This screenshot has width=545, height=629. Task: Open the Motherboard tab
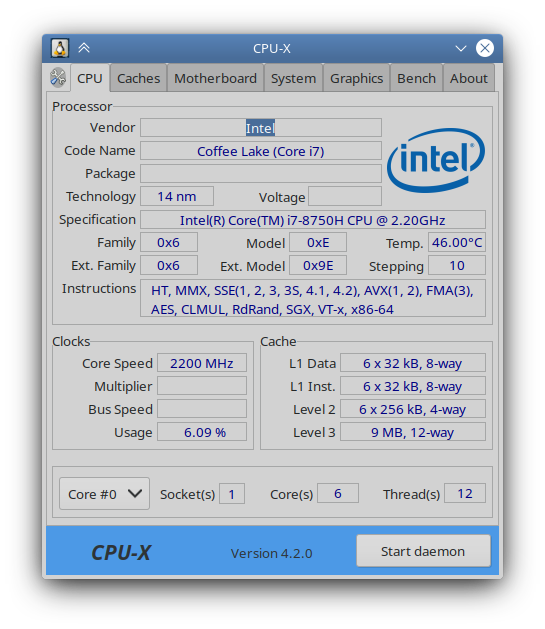coord(215,78)
